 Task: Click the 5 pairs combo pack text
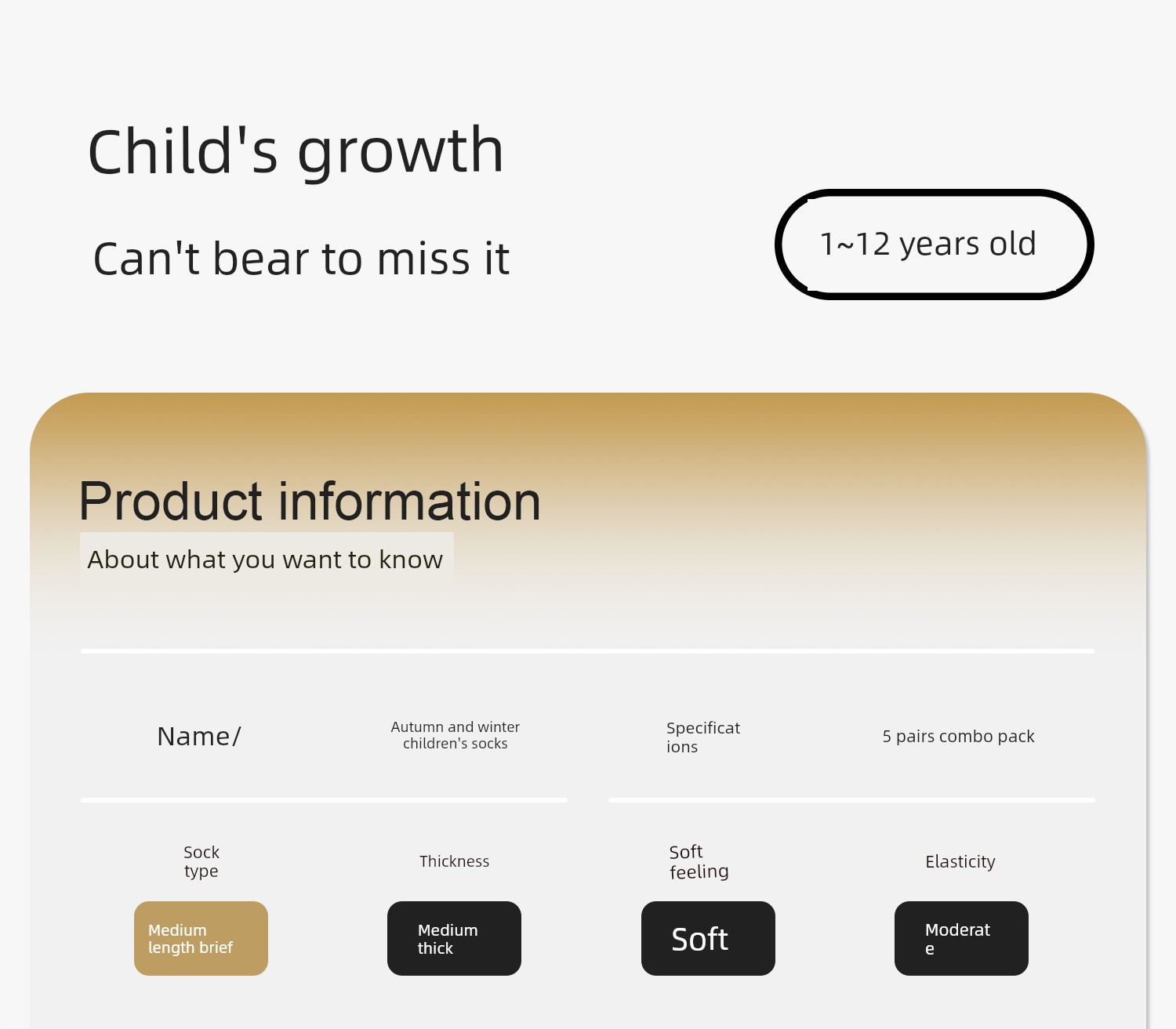[x=958, y=737]
